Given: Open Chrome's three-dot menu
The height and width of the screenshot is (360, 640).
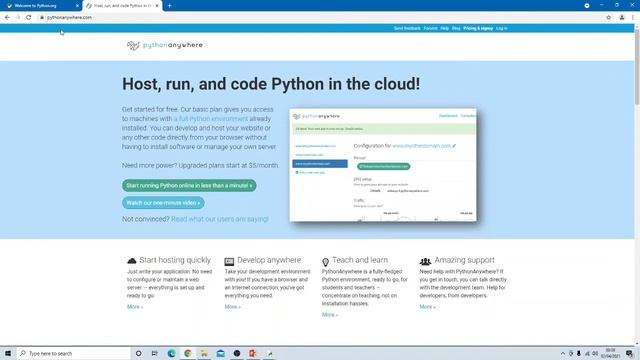Looking at the screenshot, I should [633, 18].
